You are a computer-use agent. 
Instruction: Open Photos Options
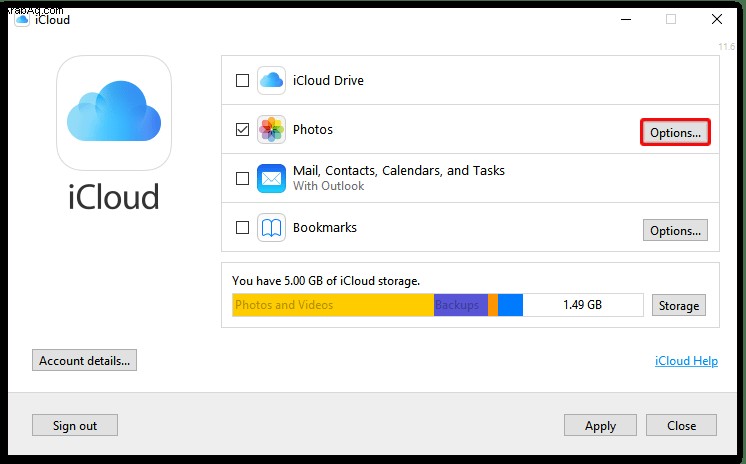675,132
